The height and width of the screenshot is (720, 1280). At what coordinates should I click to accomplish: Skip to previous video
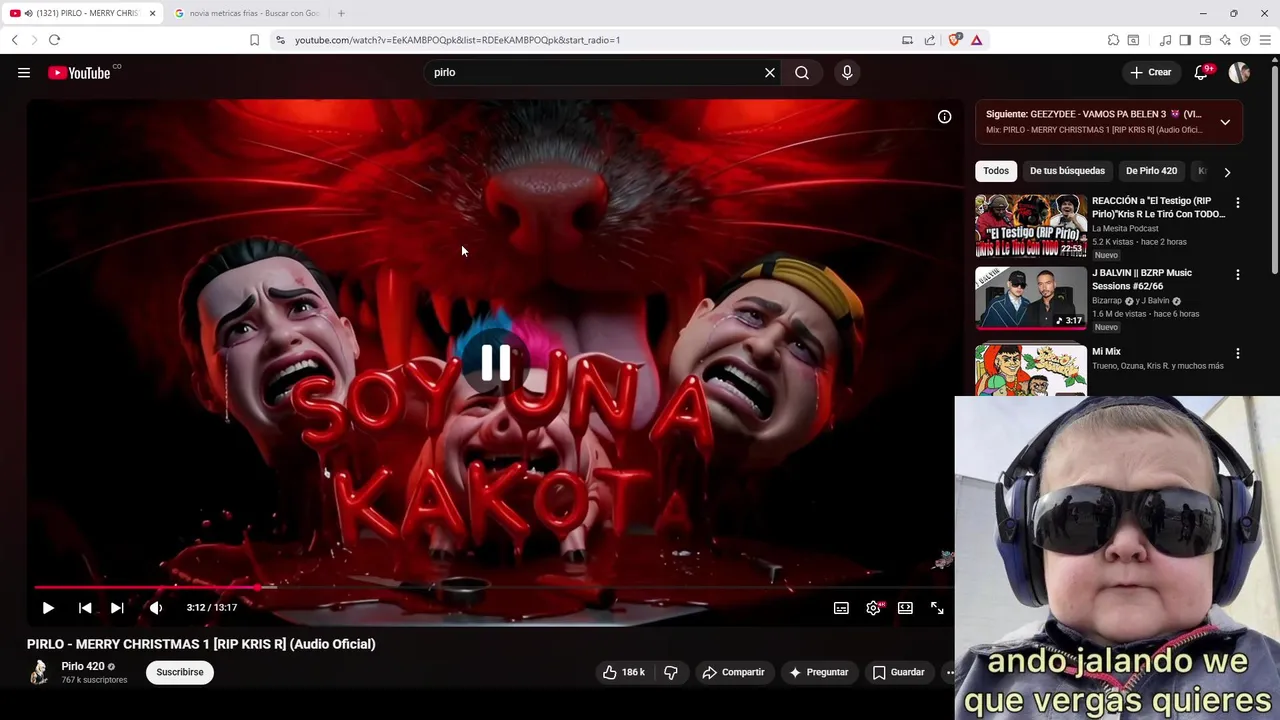[85, 607]
